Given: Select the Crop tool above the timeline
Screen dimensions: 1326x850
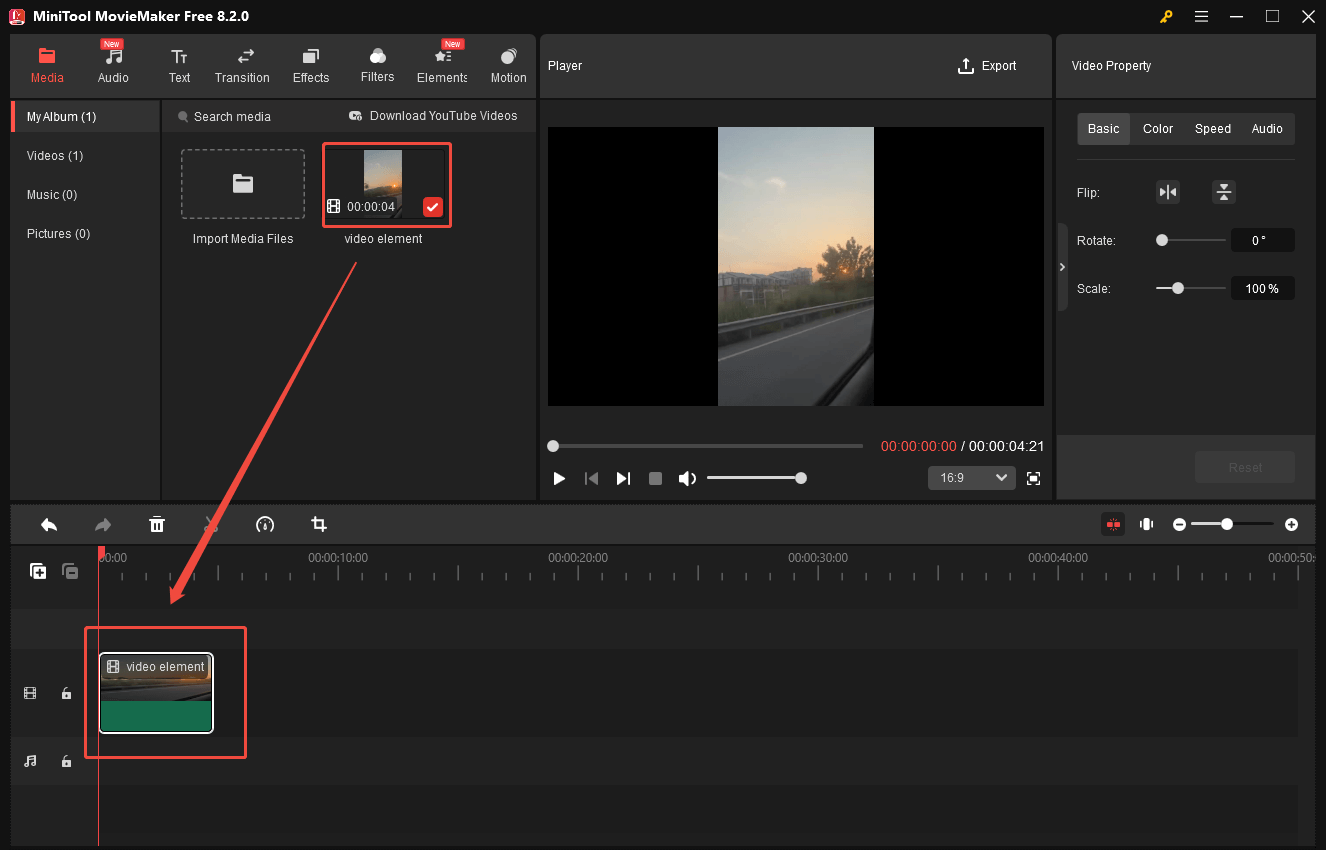Looking at the screenshot, I should 318,524.
